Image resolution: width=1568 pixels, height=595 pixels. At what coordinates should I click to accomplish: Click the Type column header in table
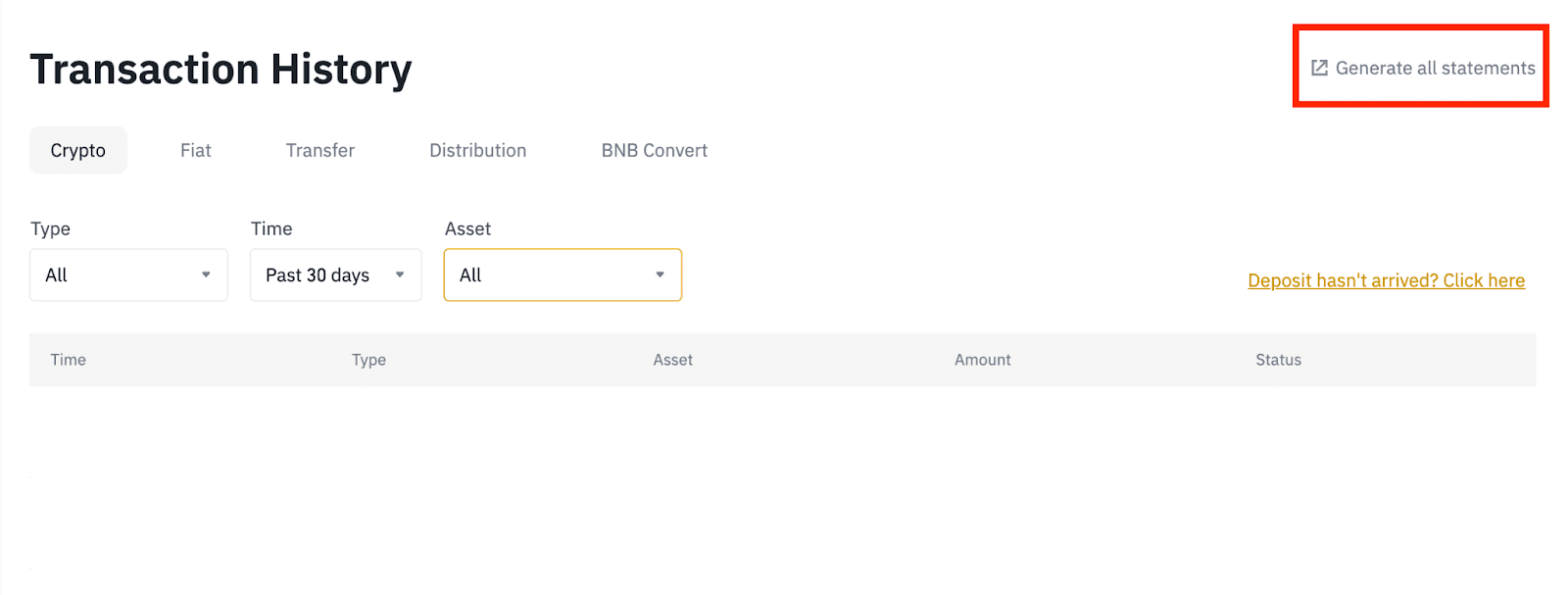pyautogui.click(x=368, y=360)
